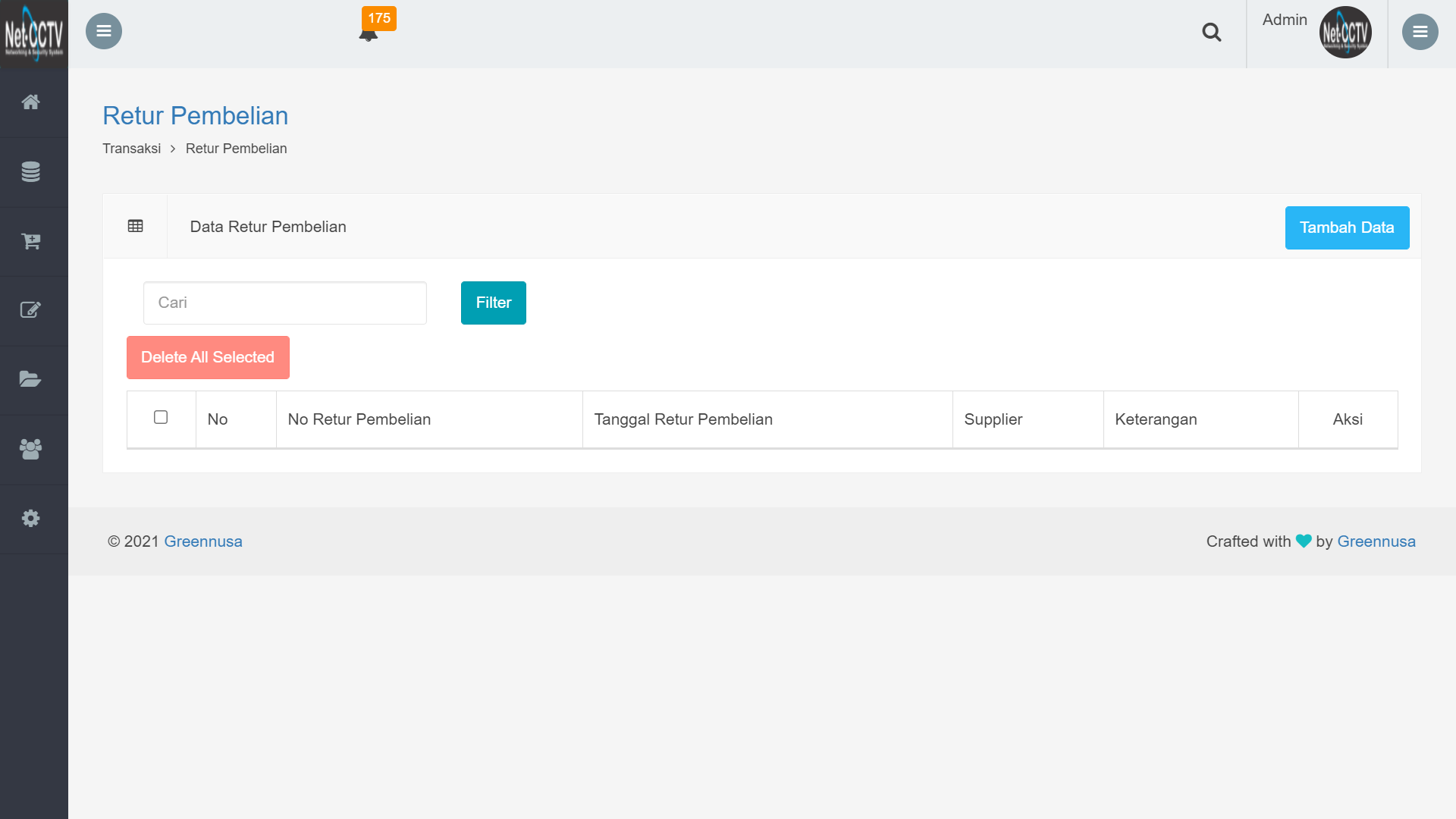
Task: Open the database stack sidebar icon
Action: [30, 172]
